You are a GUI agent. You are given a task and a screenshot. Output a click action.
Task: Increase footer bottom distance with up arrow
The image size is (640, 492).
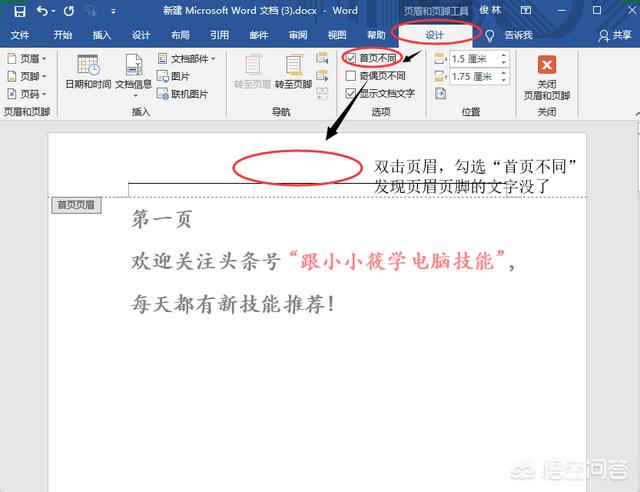[504, 73]
